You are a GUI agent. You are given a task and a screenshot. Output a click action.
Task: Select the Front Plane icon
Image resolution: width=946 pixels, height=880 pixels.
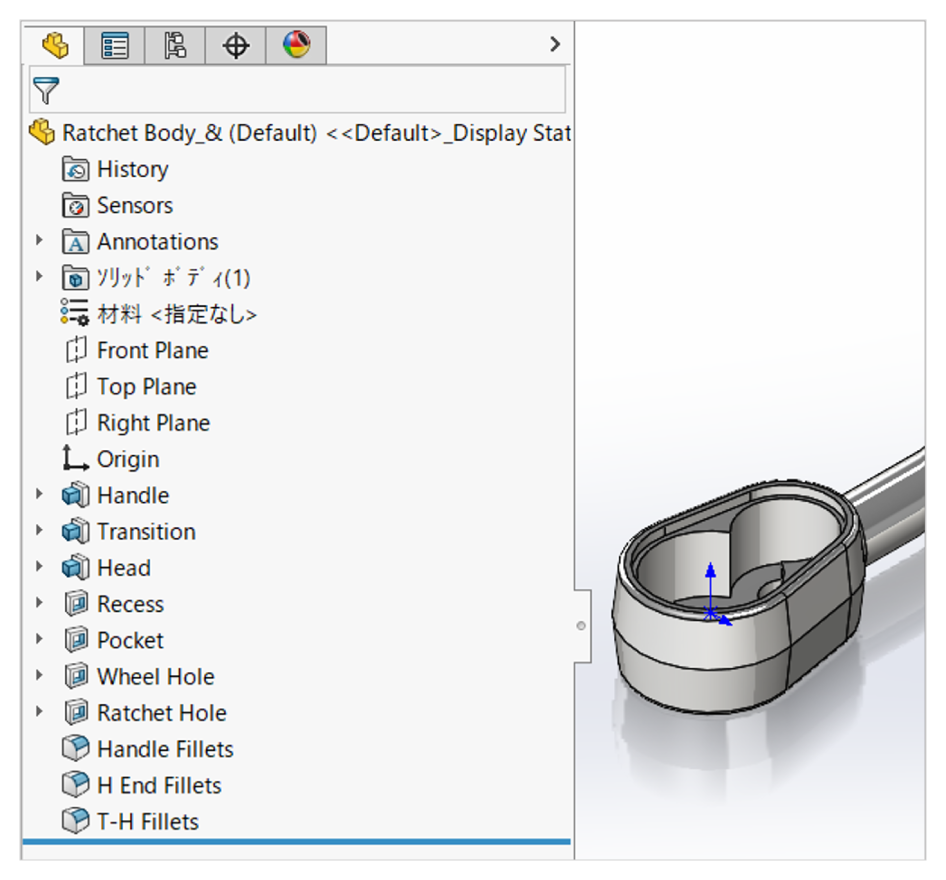76,351
